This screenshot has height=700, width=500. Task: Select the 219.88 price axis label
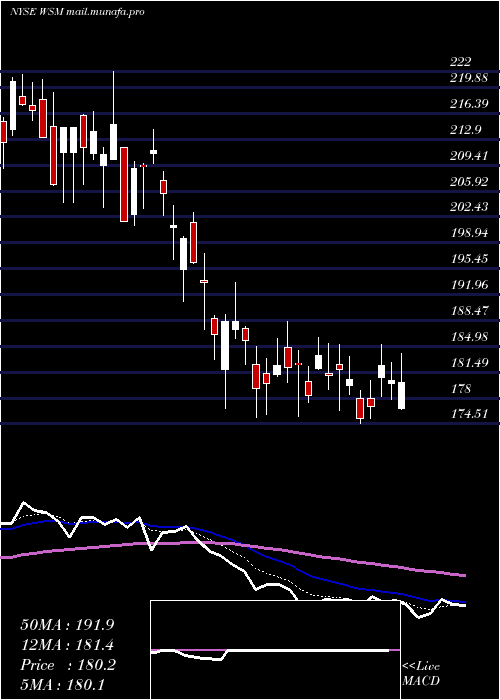tap(469, 78)
